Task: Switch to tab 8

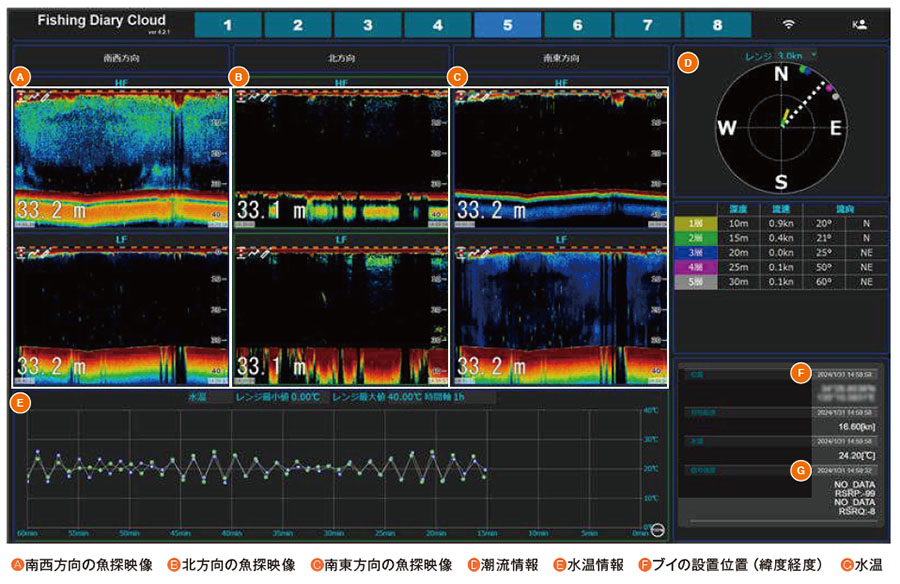Action: [717, 25]
